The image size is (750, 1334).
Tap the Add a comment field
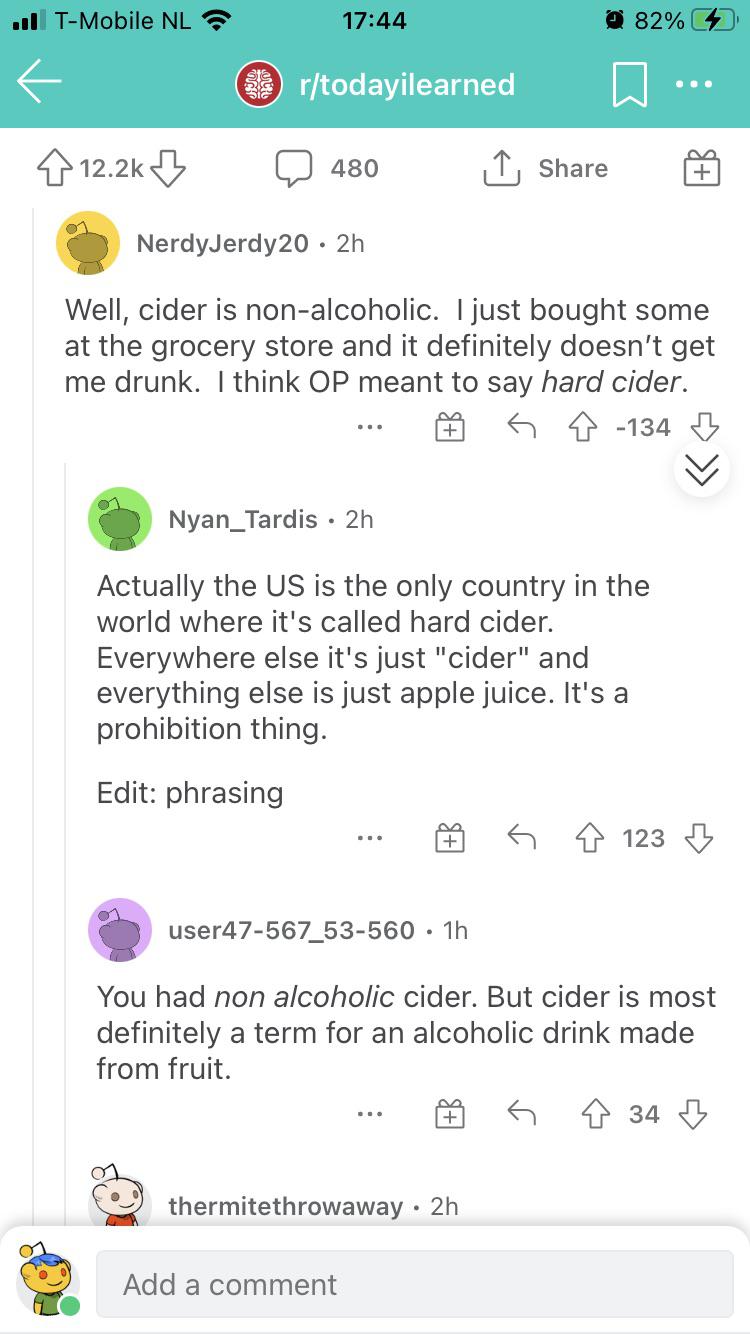[x=414, y=1284]
